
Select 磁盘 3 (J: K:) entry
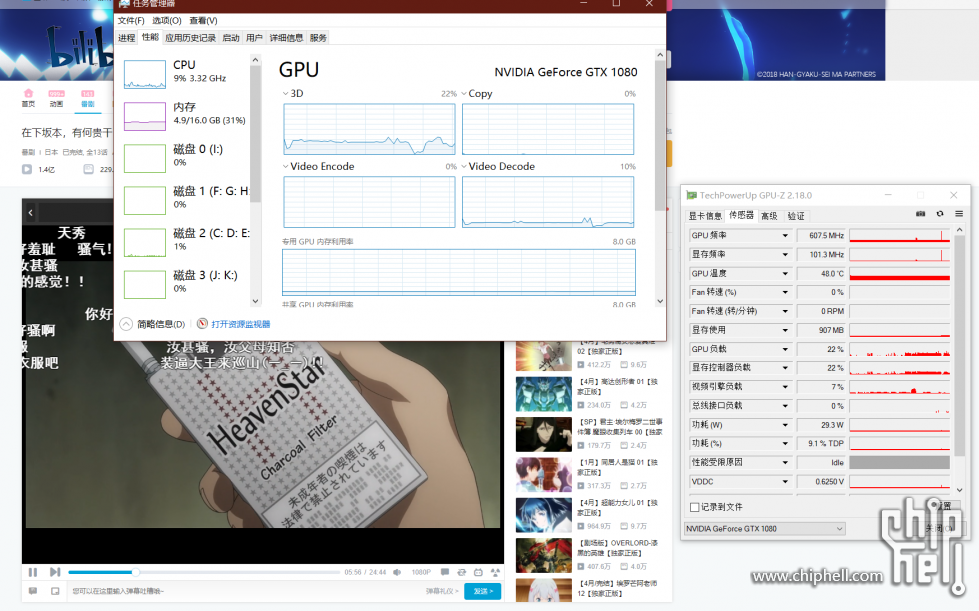tap(185, 283)
